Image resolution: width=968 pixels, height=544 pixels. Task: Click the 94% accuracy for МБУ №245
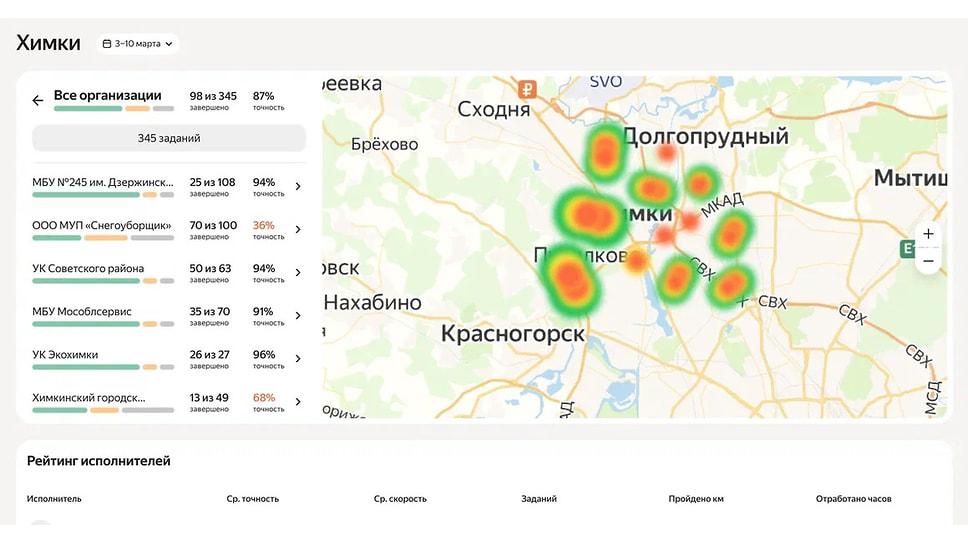(264, 182)
